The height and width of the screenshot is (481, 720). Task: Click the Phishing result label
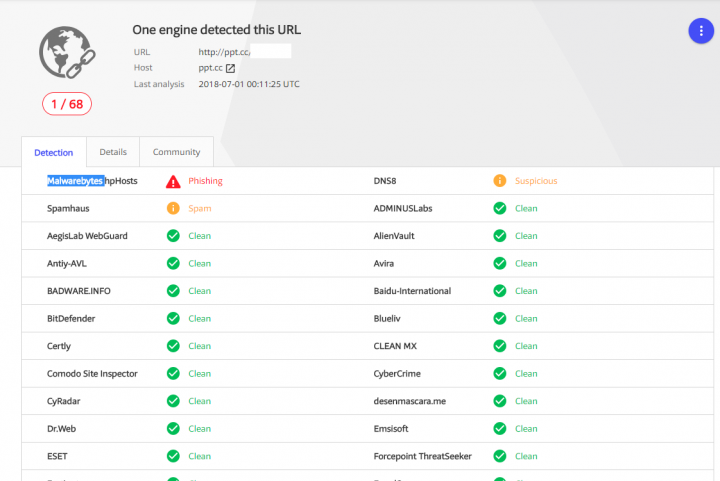[x=205, y=181]
